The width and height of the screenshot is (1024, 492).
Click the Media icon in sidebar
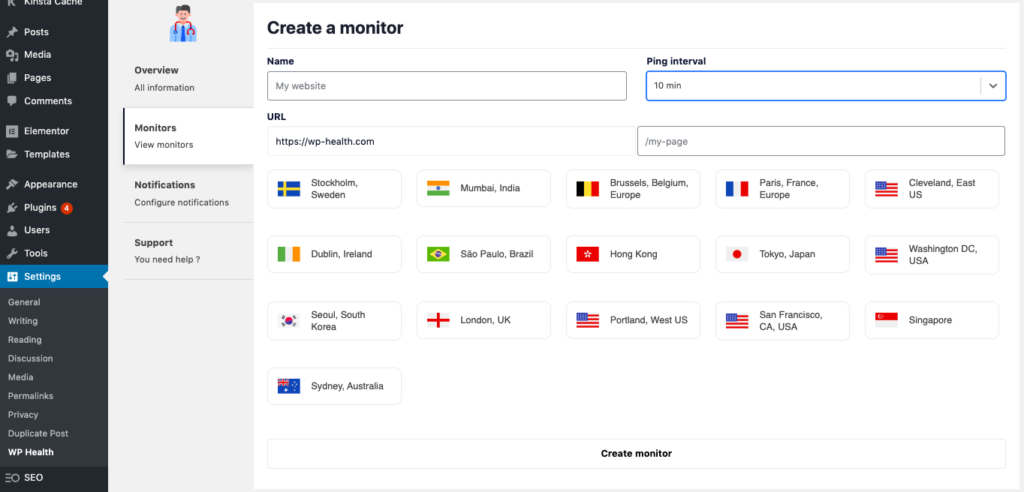pyautogui.click(x=12, y=55)
